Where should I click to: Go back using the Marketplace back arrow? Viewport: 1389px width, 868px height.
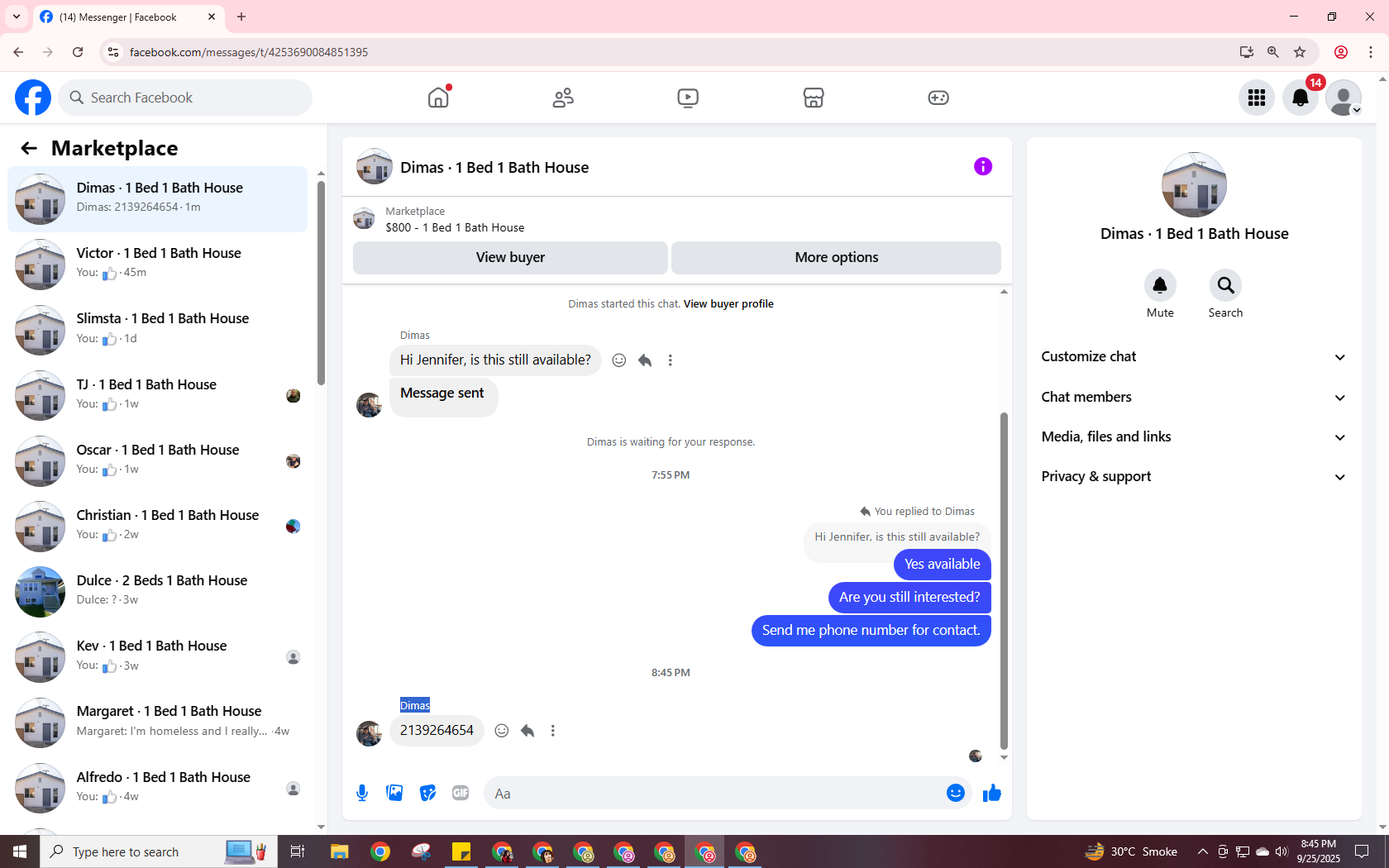(x=29, y=148)
